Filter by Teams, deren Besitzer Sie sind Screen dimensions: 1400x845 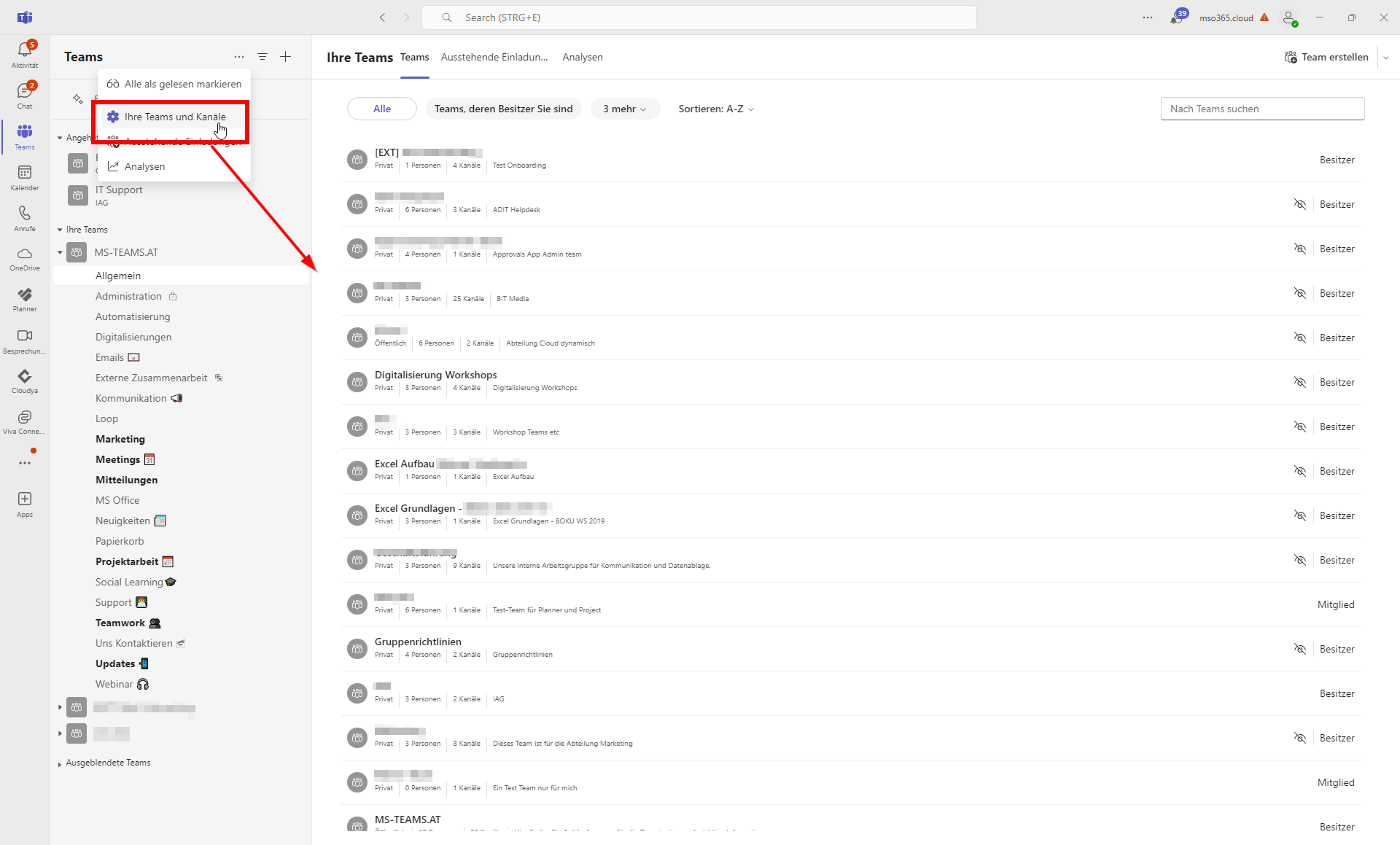[x=504, y=109]
